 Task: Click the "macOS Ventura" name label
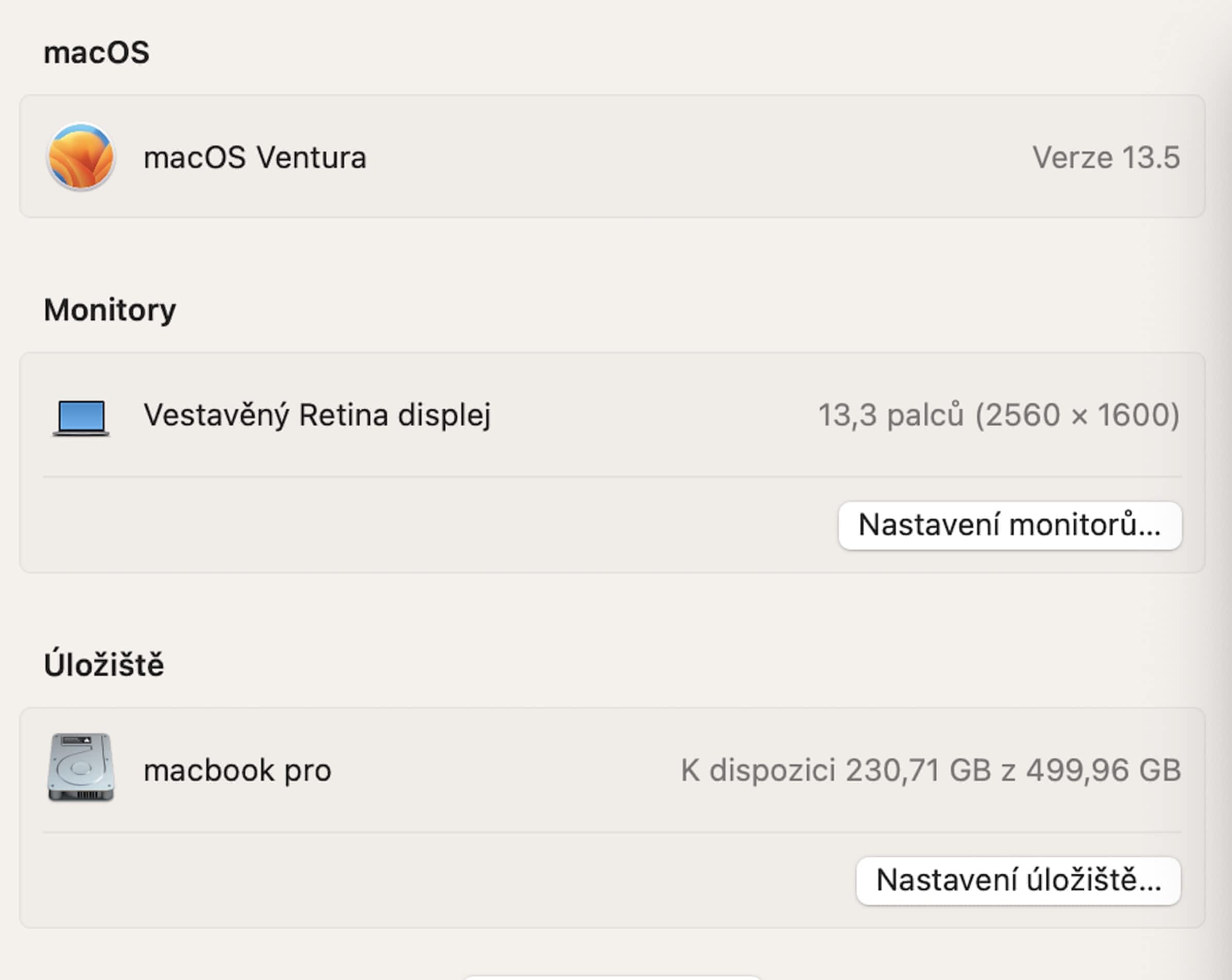point(255,158)
